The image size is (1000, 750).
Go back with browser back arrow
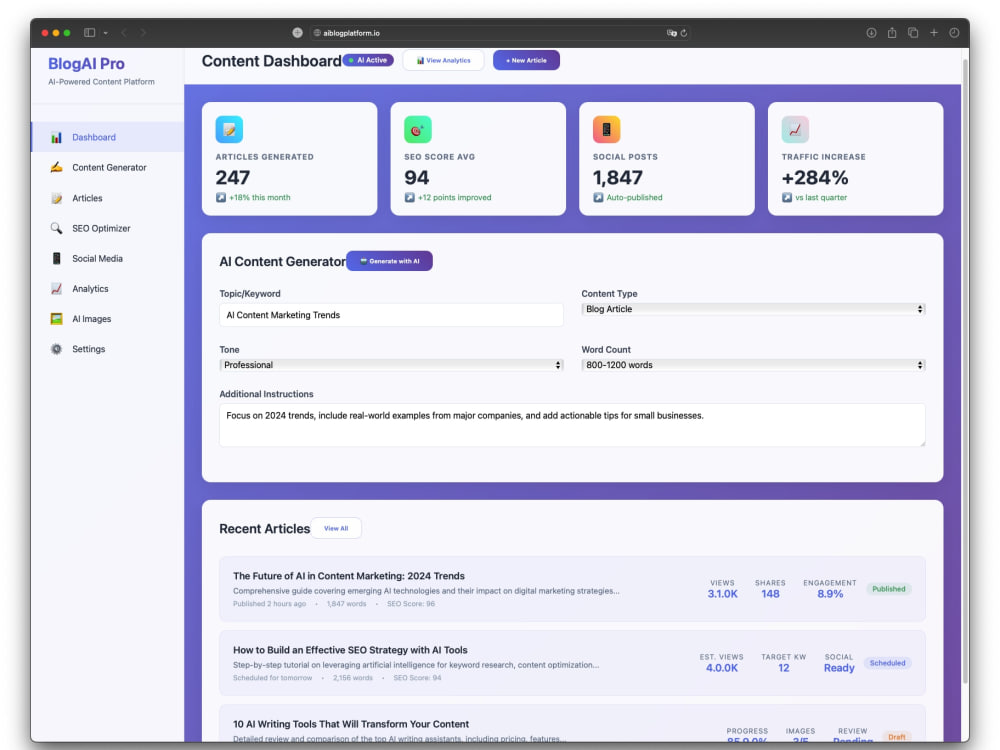click(124, 33)
